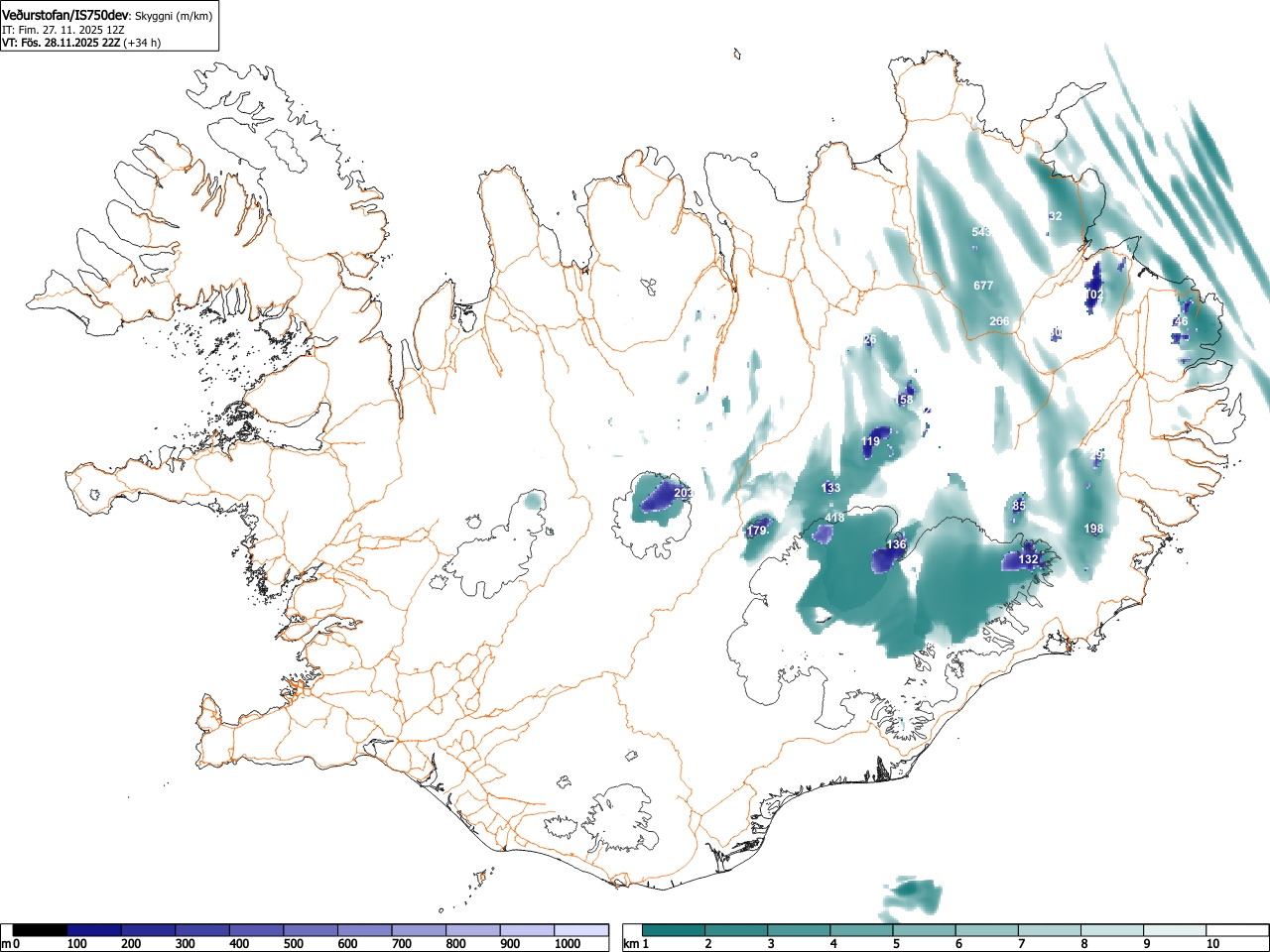This screenshot has width=1270, height=952.
Task: Click the '900' tick label in the metre legend
Action: pyautogui.click(x=510, y=944)
